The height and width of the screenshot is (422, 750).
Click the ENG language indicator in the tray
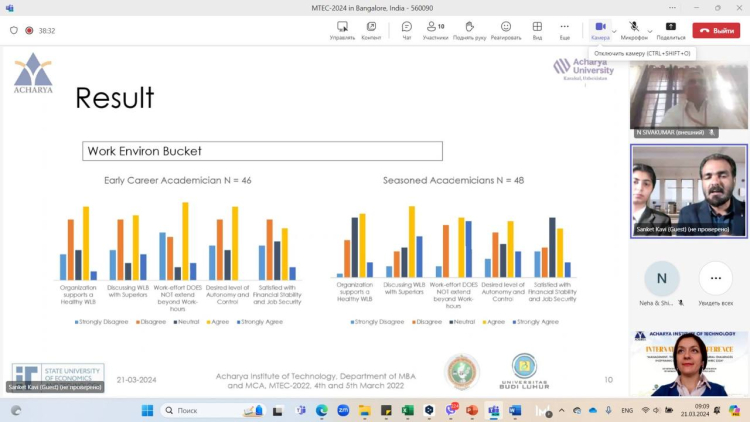tap(627, 410)
